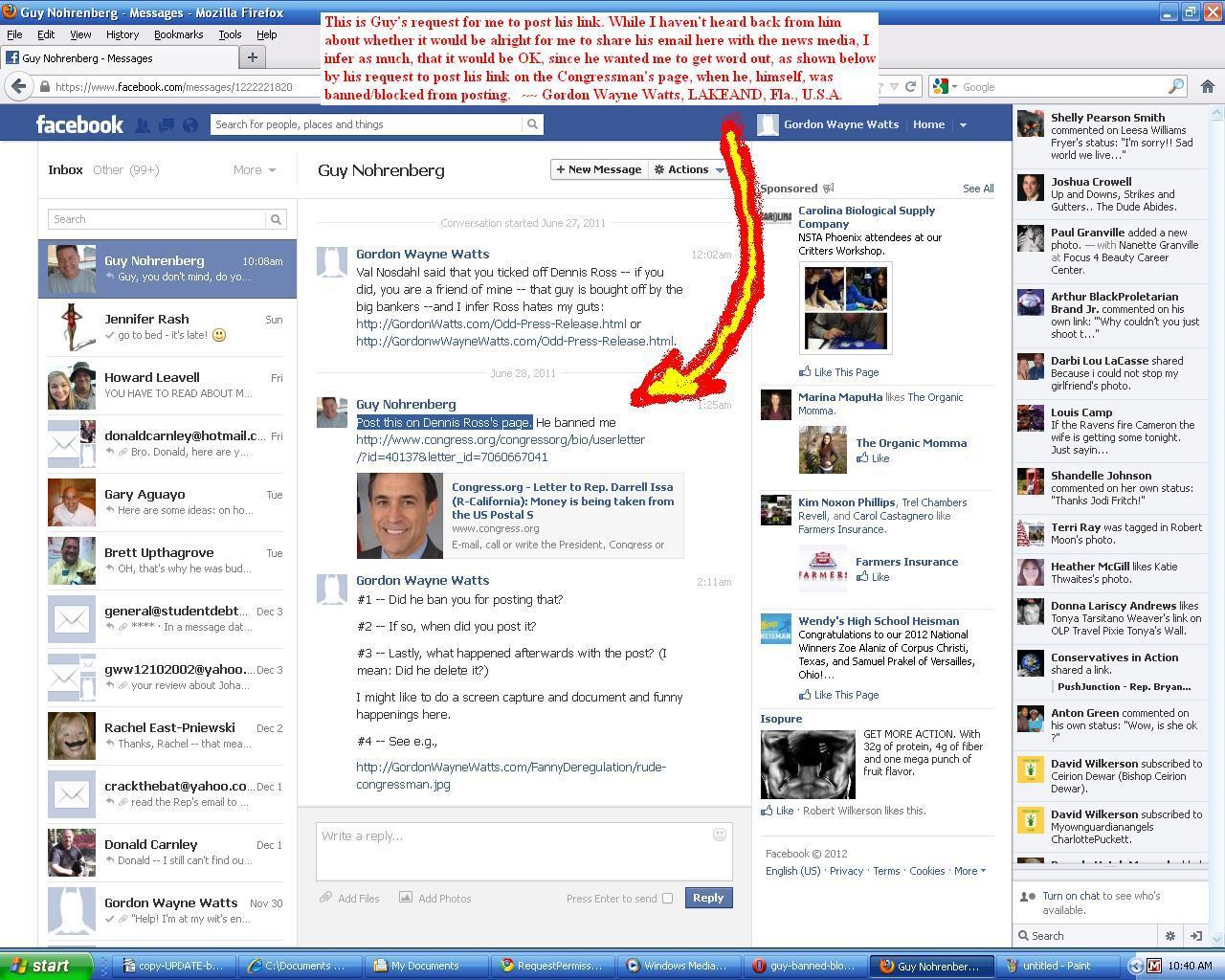
Task: Go to Facebook Home link
Action: (x=928, y=124)
